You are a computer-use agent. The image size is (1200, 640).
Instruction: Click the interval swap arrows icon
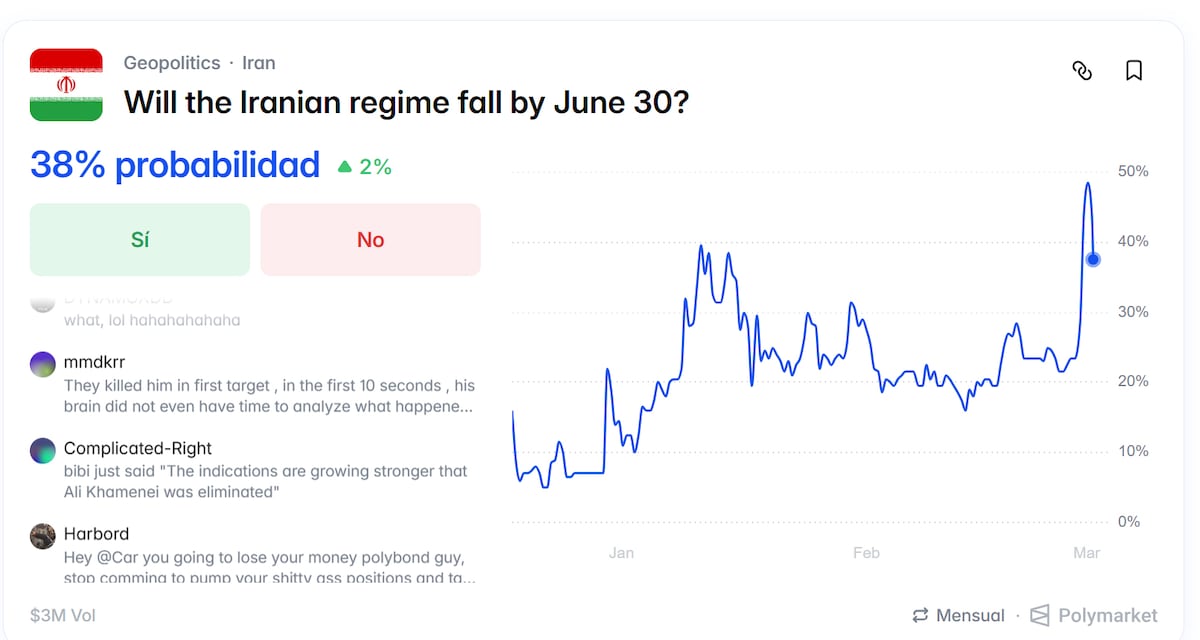coord(920,615)
